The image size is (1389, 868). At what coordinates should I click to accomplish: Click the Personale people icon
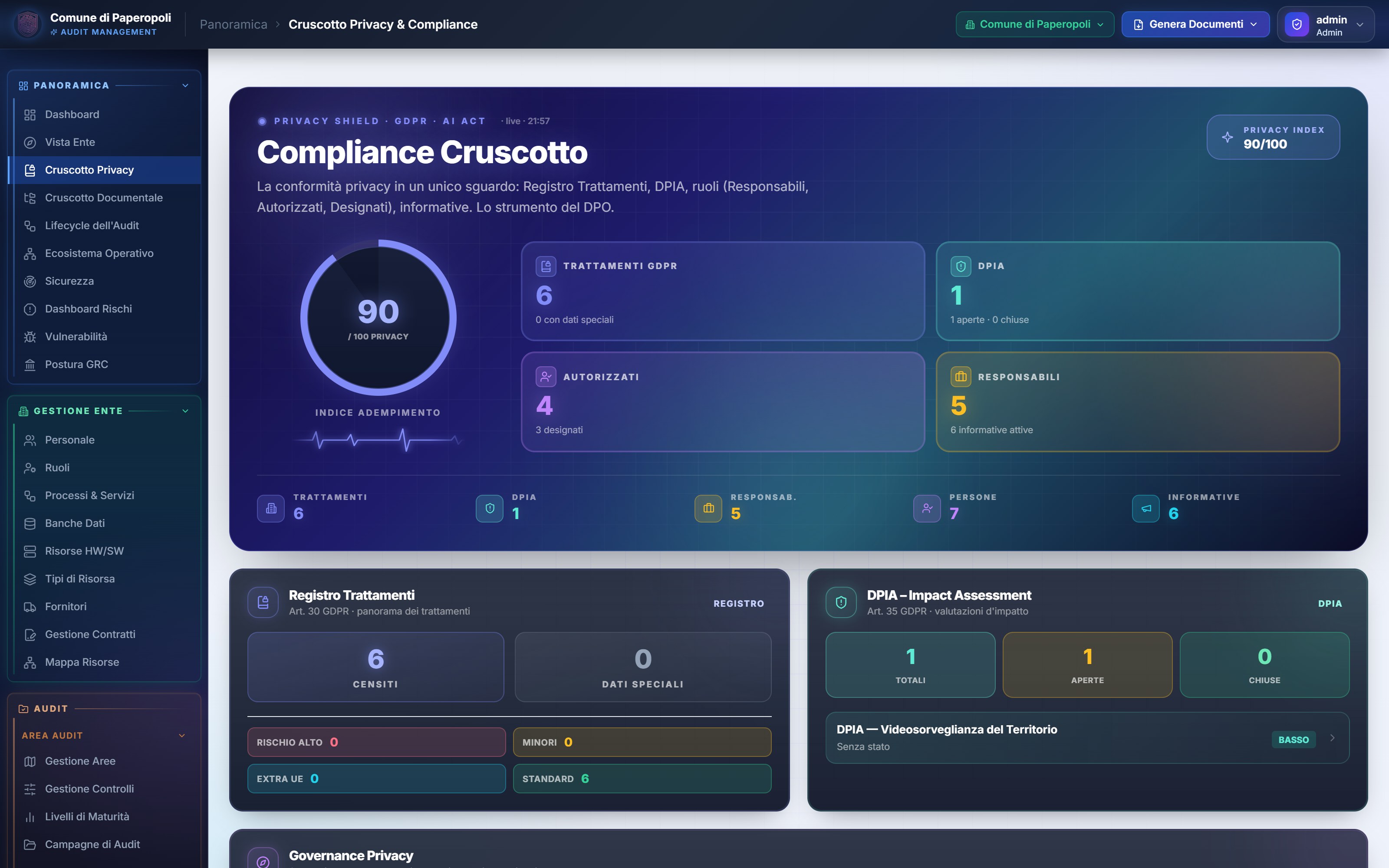[30, 441]
